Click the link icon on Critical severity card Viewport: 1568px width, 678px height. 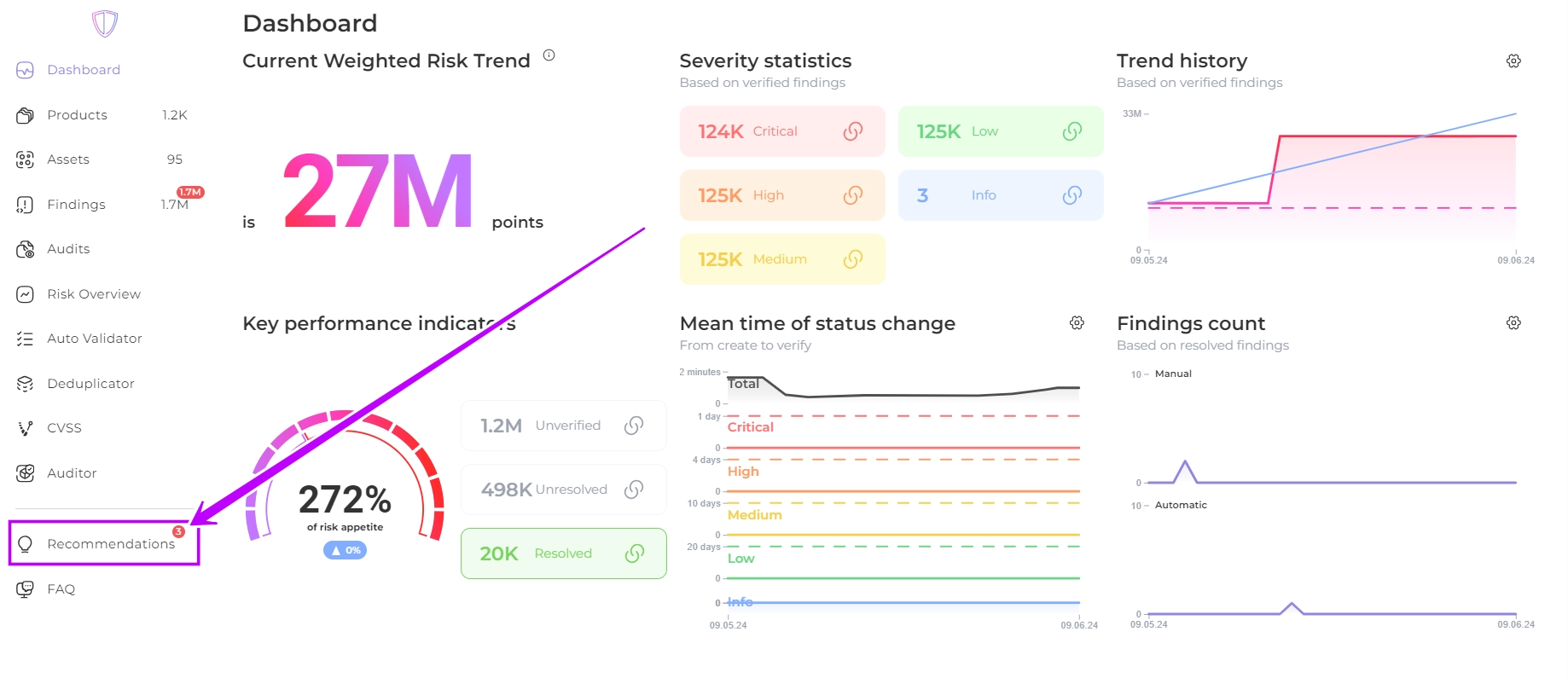tap(853, 131)
